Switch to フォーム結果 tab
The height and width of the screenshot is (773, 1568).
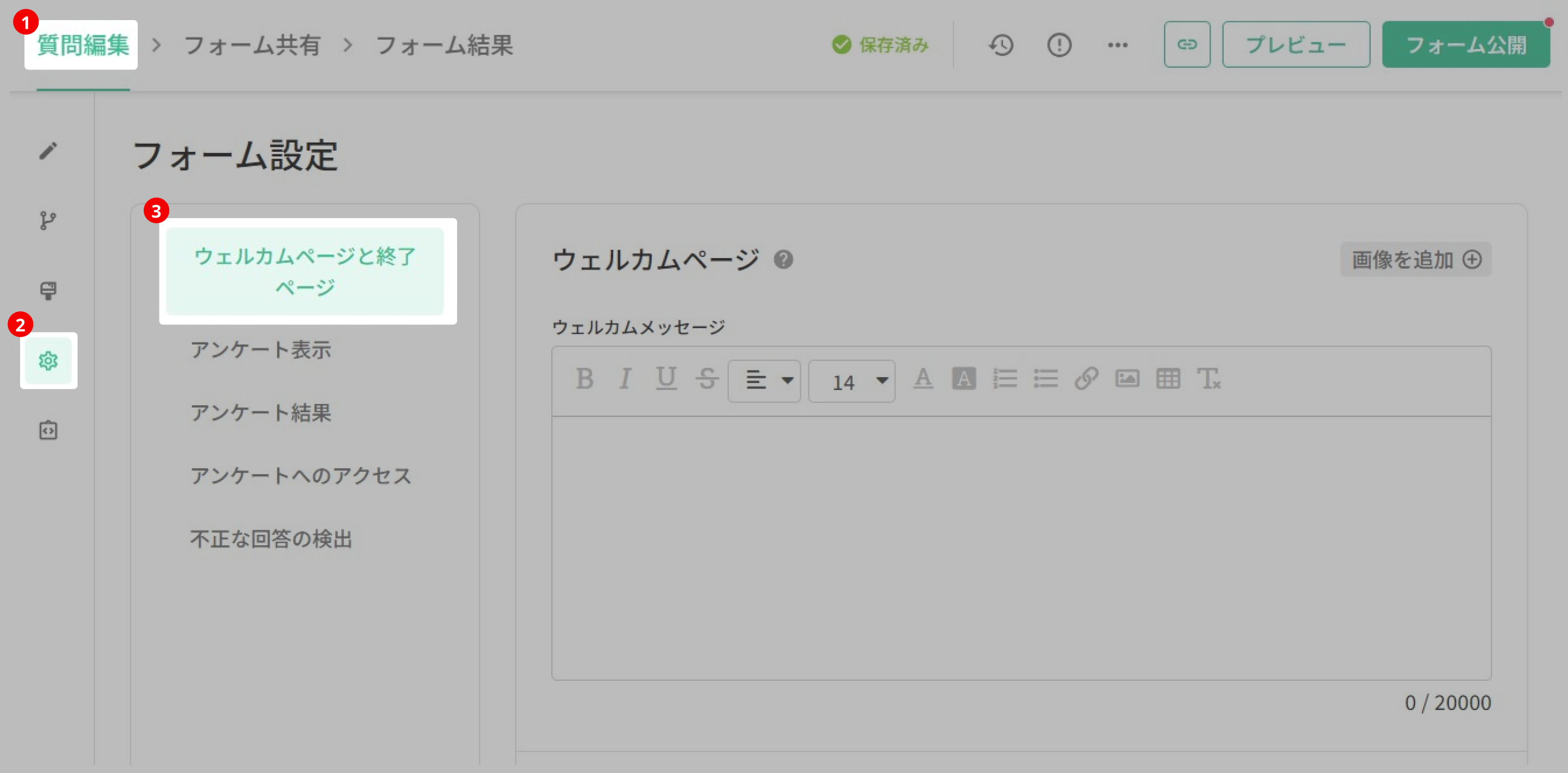pos(445,45)
